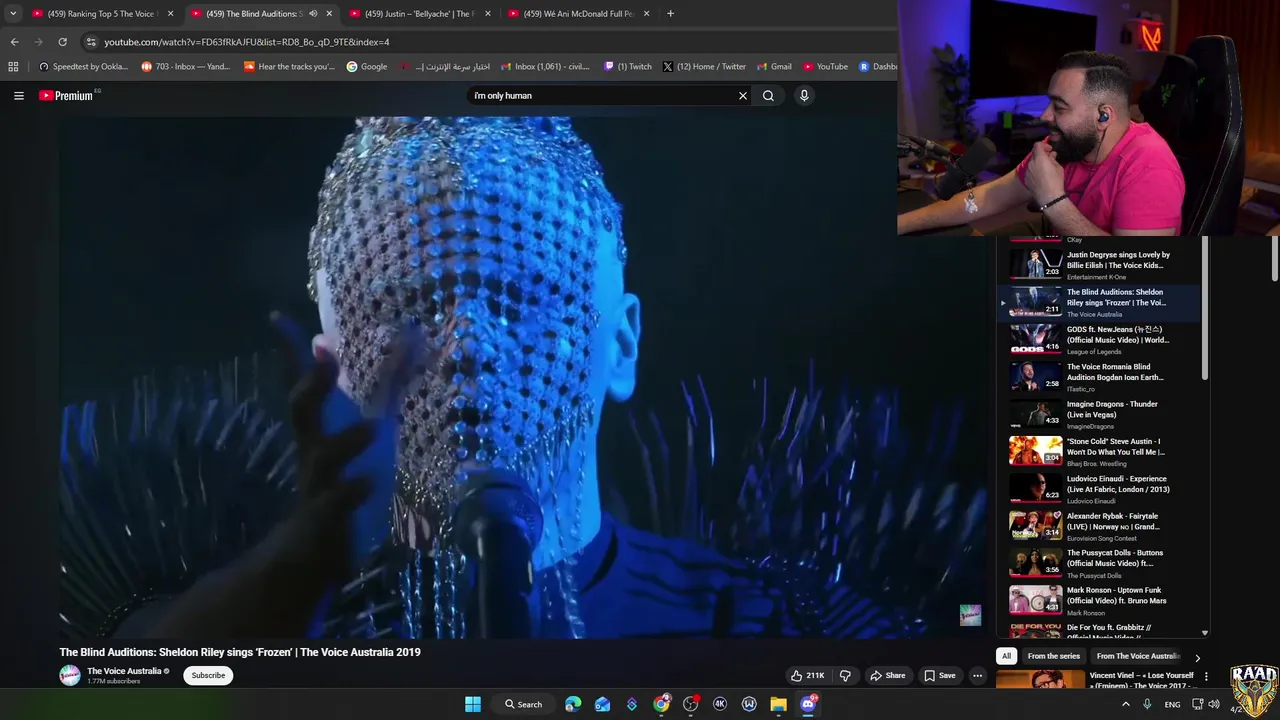
Task: Open Windows Start menu
Action: click(473, 704)
